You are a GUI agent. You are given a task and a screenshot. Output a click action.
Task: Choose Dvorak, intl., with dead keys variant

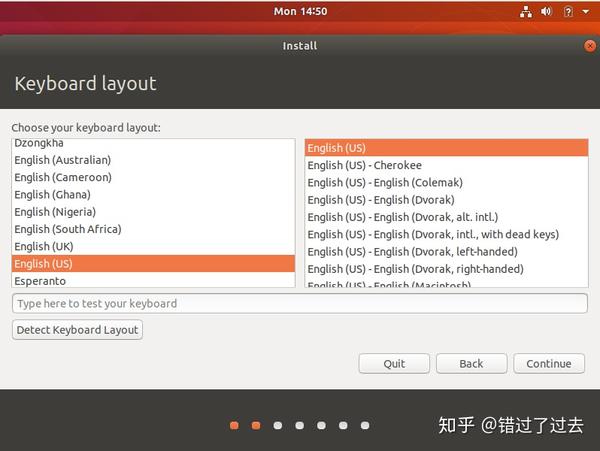[446, 234]
